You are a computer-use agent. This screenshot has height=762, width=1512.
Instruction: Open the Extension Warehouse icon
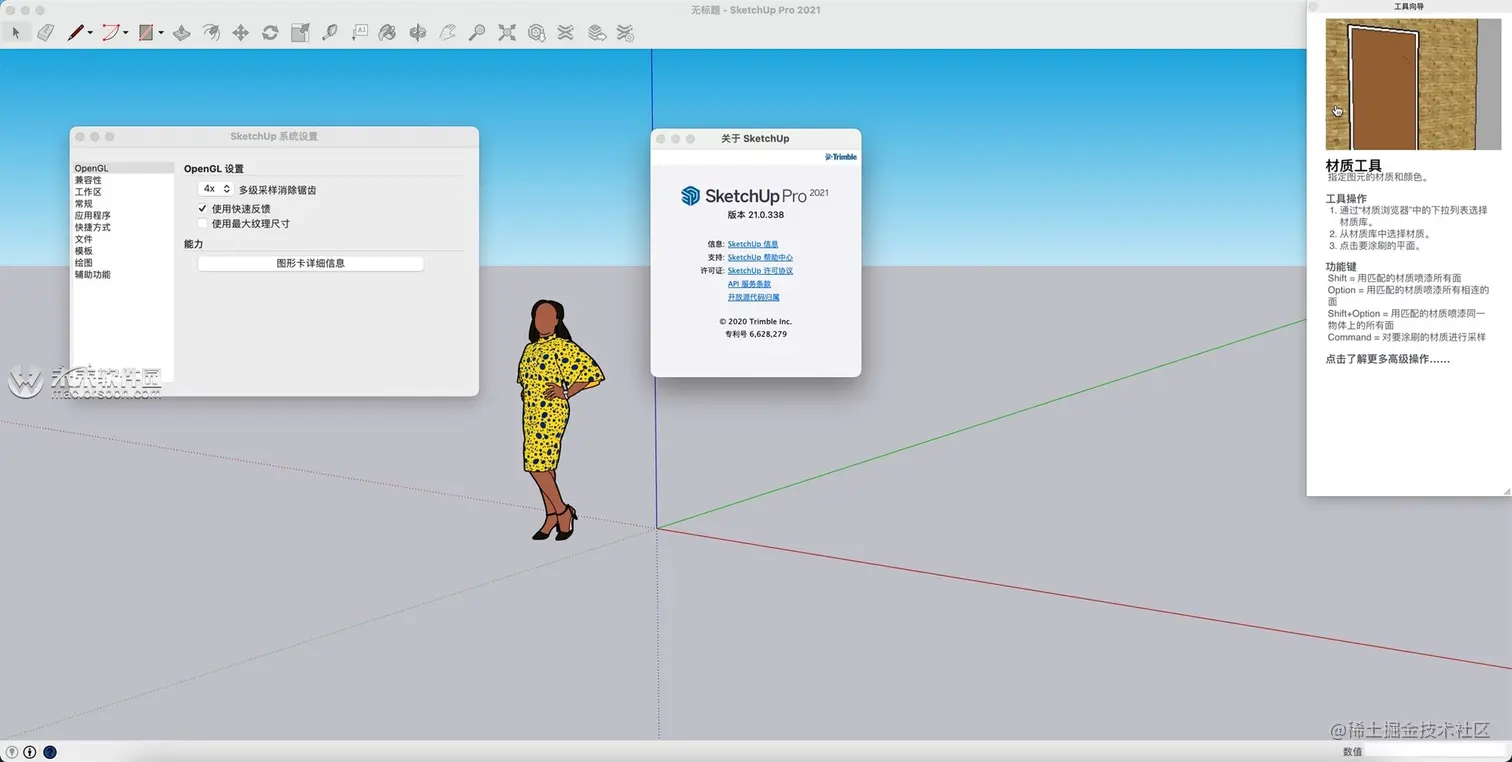tap(566, 33)
